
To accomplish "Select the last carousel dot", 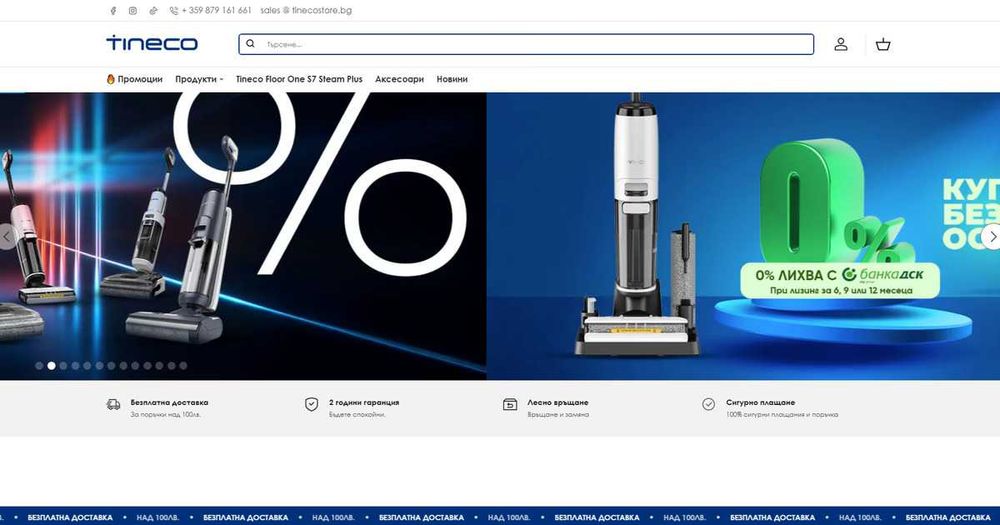I will [183, 366].
